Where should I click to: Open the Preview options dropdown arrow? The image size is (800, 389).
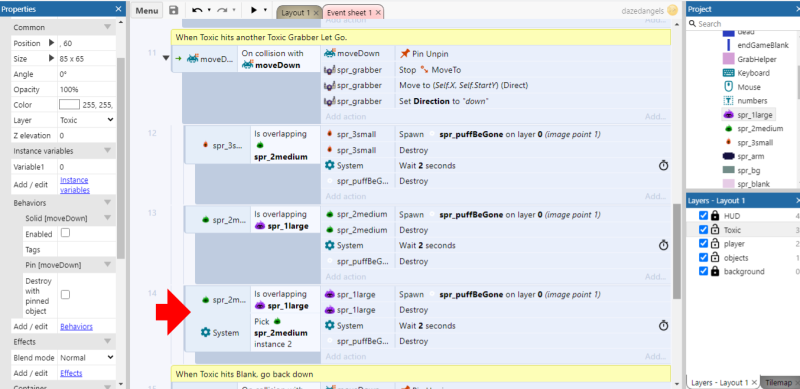(265, 10)
